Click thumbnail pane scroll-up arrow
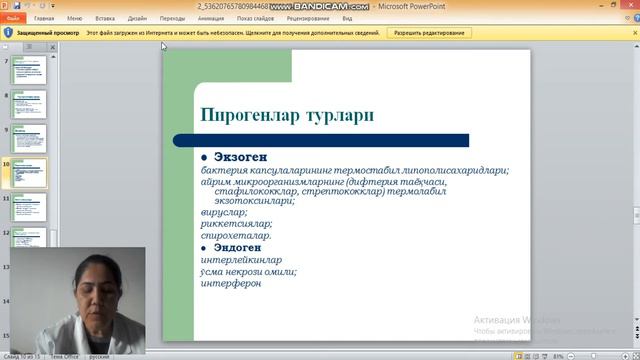Screen dimensions: 640x360 53,57
